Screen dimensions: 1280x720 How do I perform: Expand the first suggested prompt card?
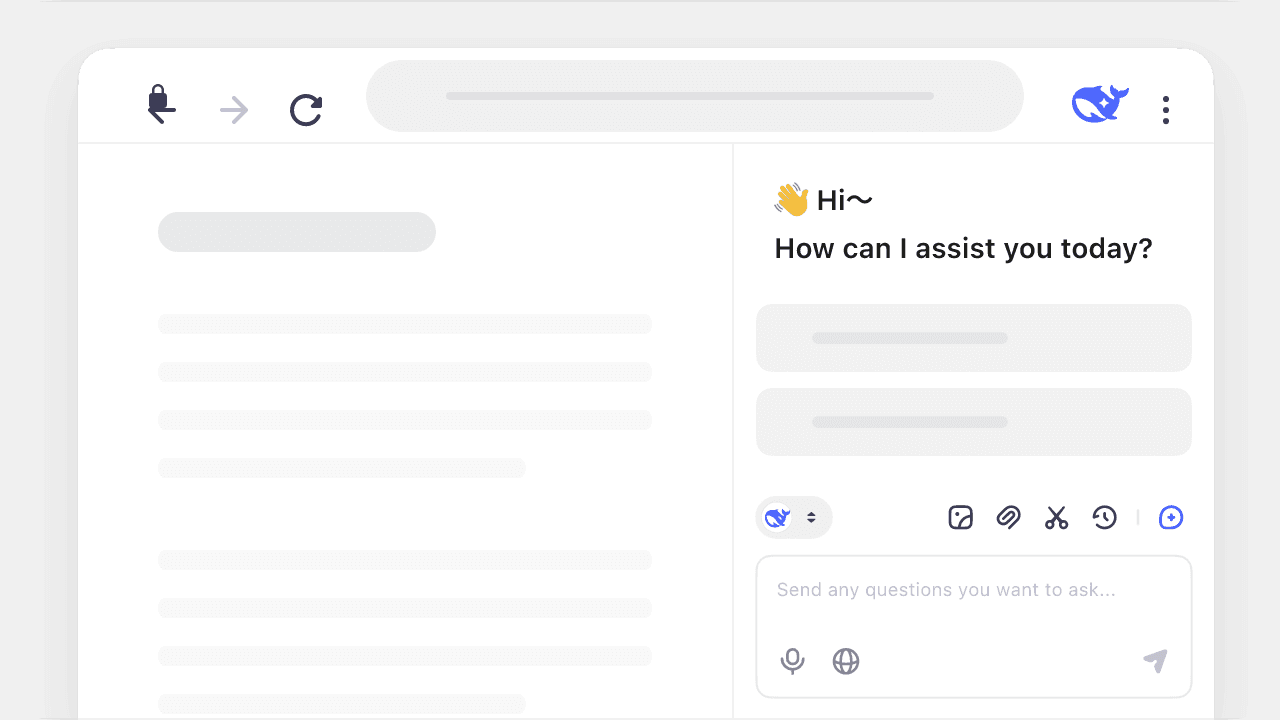tap(974, 338)
